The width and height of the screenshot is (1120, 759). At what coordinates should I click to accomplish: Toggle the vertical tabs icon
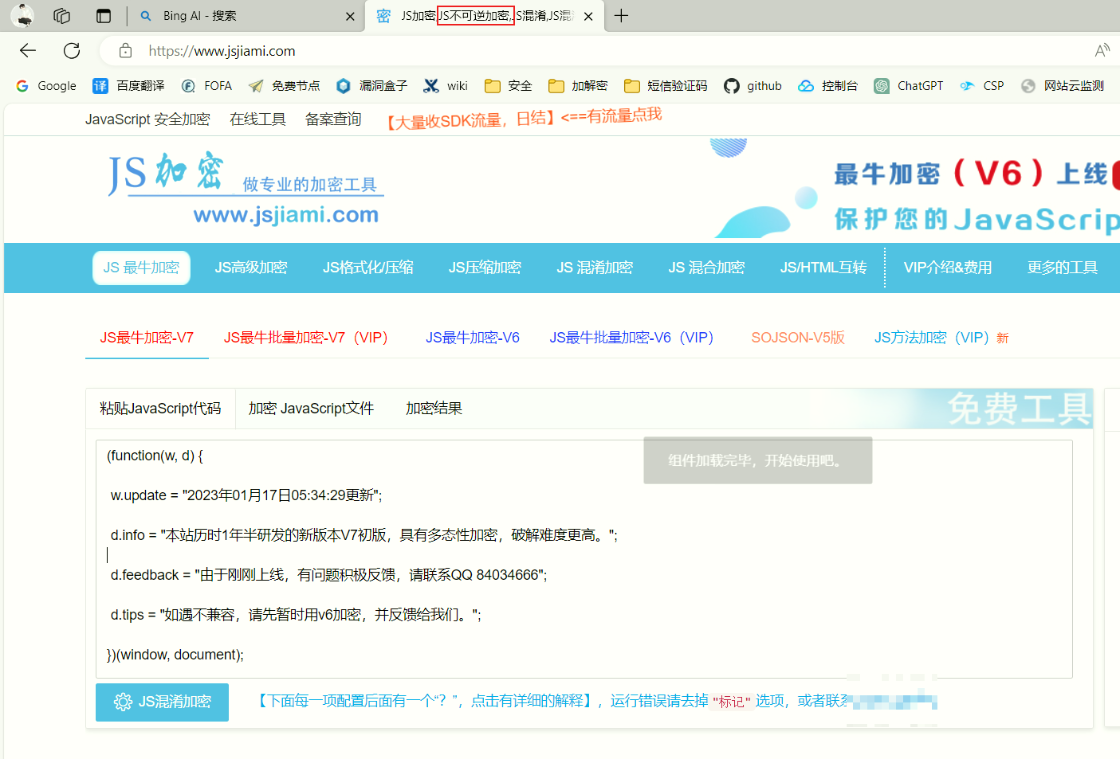(x=104, y=16)
